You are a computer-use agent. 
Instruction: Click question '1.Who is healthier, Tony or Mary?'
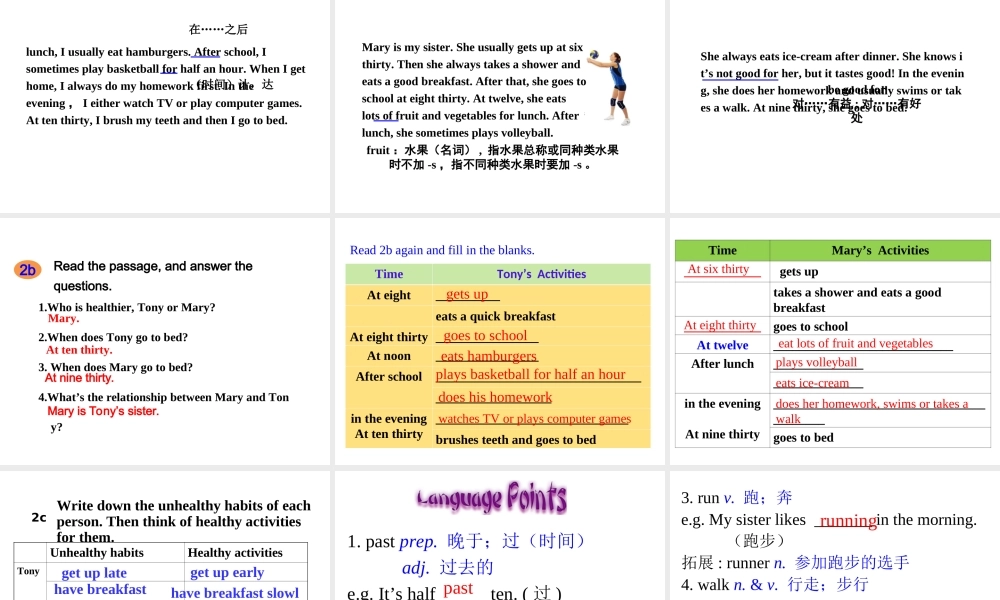[x=127, y=307]
